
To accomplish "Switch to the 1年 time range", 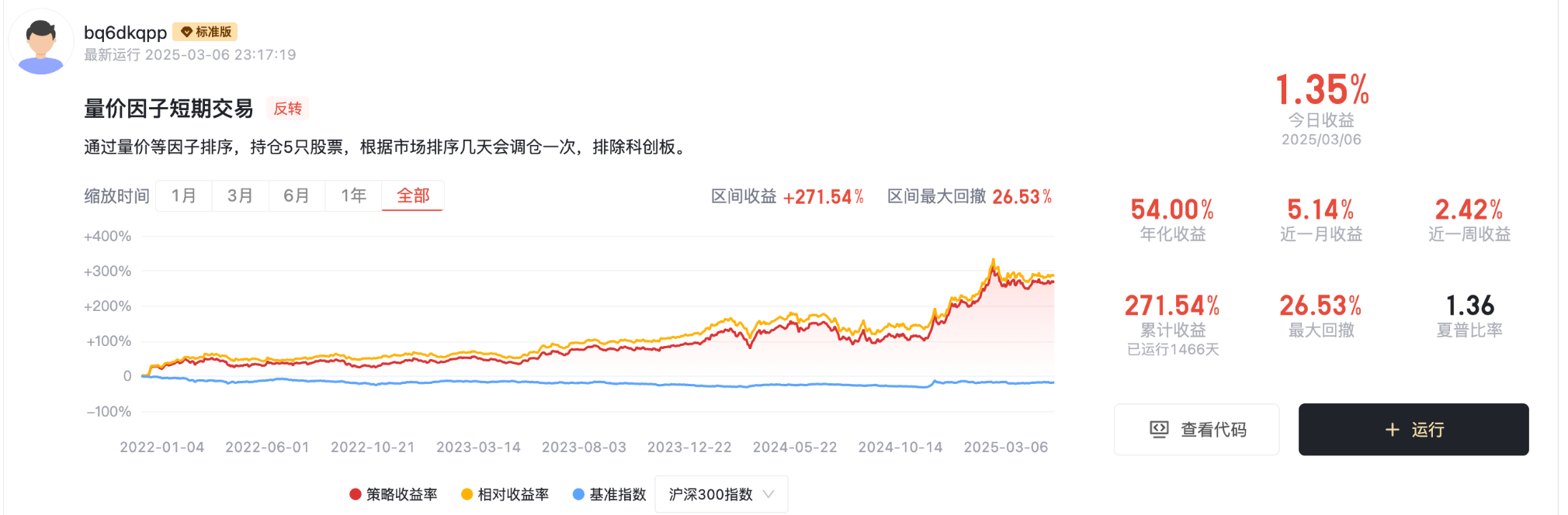I will [x=354, y=195].
